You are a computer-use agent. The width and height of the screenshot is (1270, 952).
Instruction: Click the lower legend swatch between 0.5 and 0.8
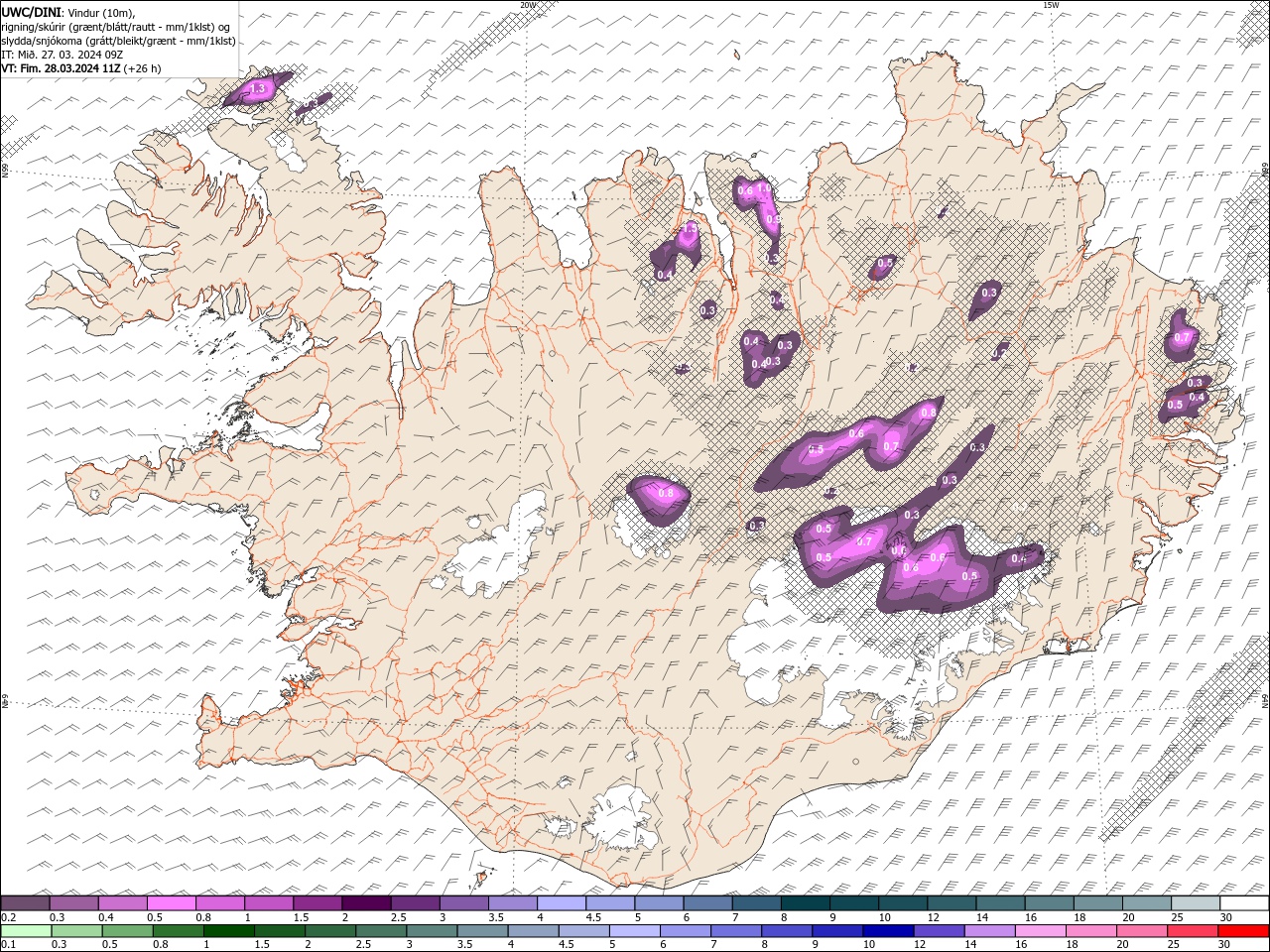128,931
